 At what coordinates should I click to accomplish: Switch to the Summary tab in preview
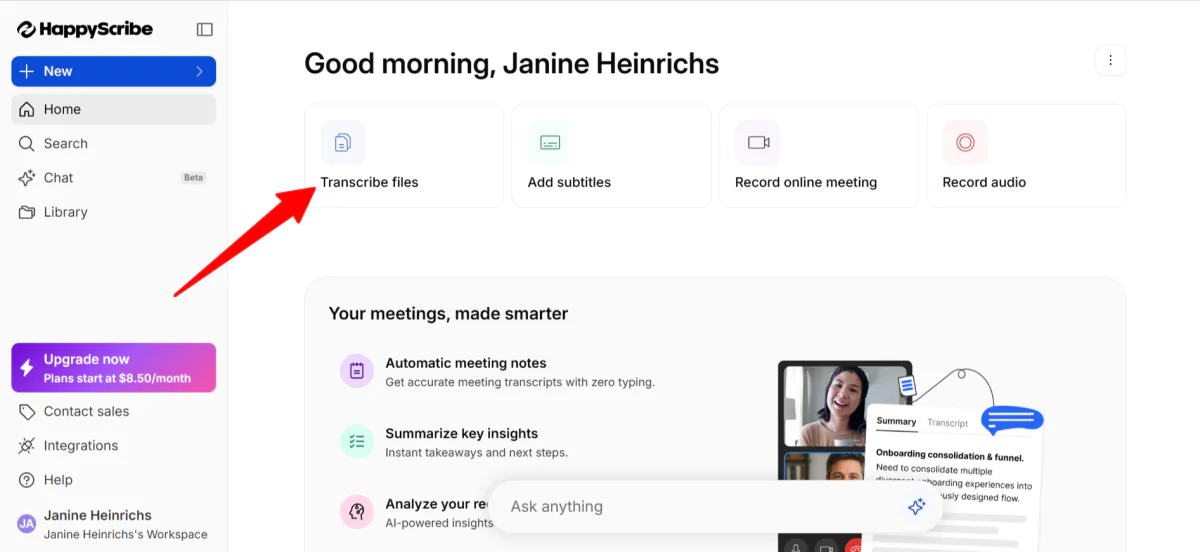tap(896, 422)
